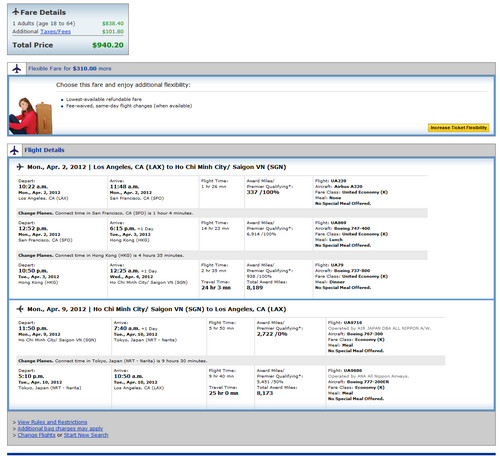Click the Total Price amount $940.20
500x456 pixels.
pos(108,45)
